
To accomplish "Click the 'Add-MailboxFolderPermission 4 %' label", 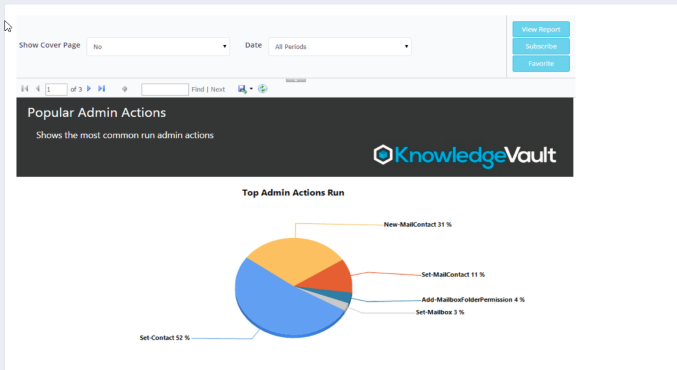I will tap(473, 300).
